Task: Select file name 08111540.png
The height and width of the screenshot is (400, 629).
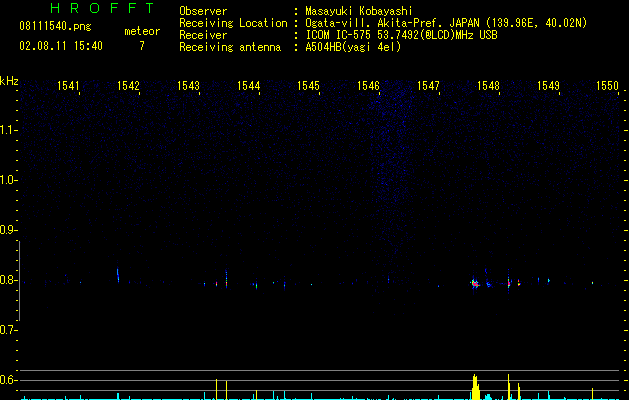Action: click(55, 27)
